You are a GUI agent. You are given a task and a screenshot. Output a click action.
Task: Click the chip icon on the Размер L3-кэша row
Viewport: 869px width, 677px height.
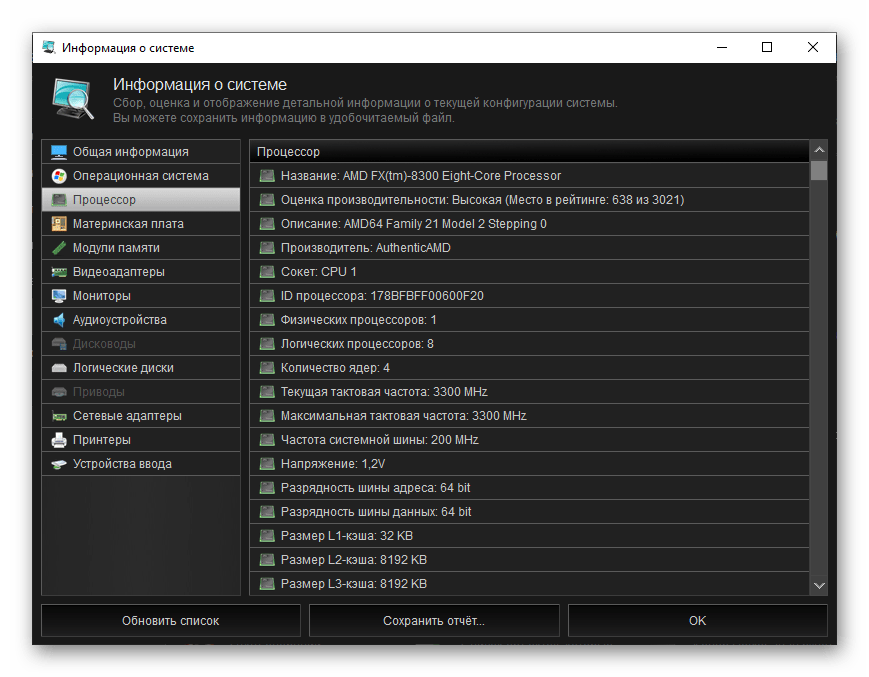(267, 583)
